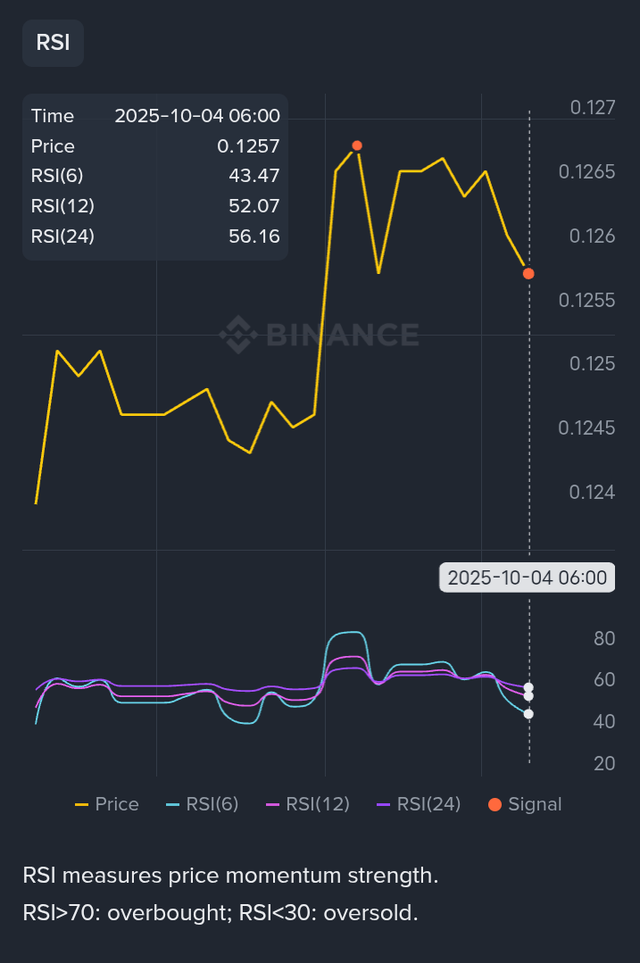Click the overbought/oversold explanation text

pyautogui.click(x=220, y=913)
